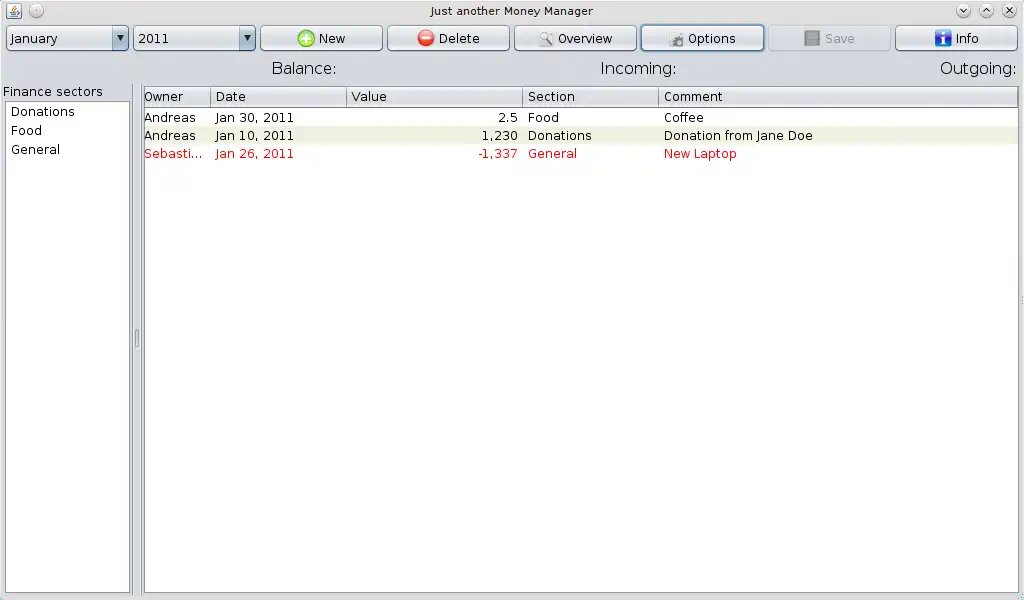Select the General finance sector
Screen dimensions: 1024x600
pyautogui.click(x=68, y=150)
